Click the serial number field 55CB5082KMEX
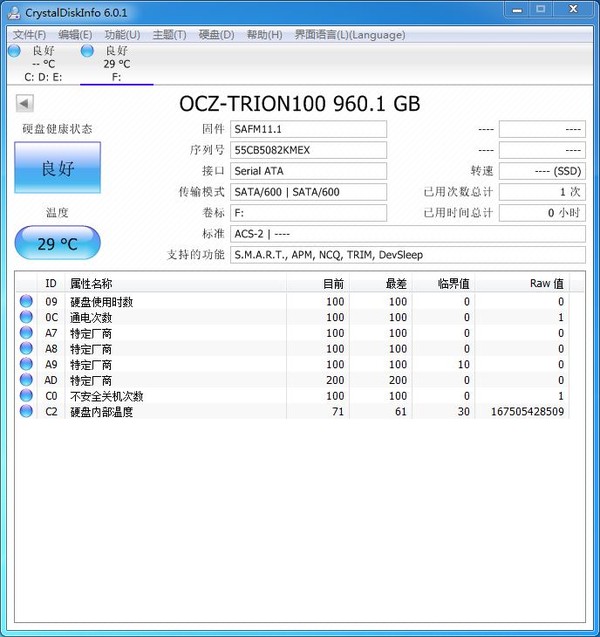Screen dimensions: 600x637 pos(308,150)
